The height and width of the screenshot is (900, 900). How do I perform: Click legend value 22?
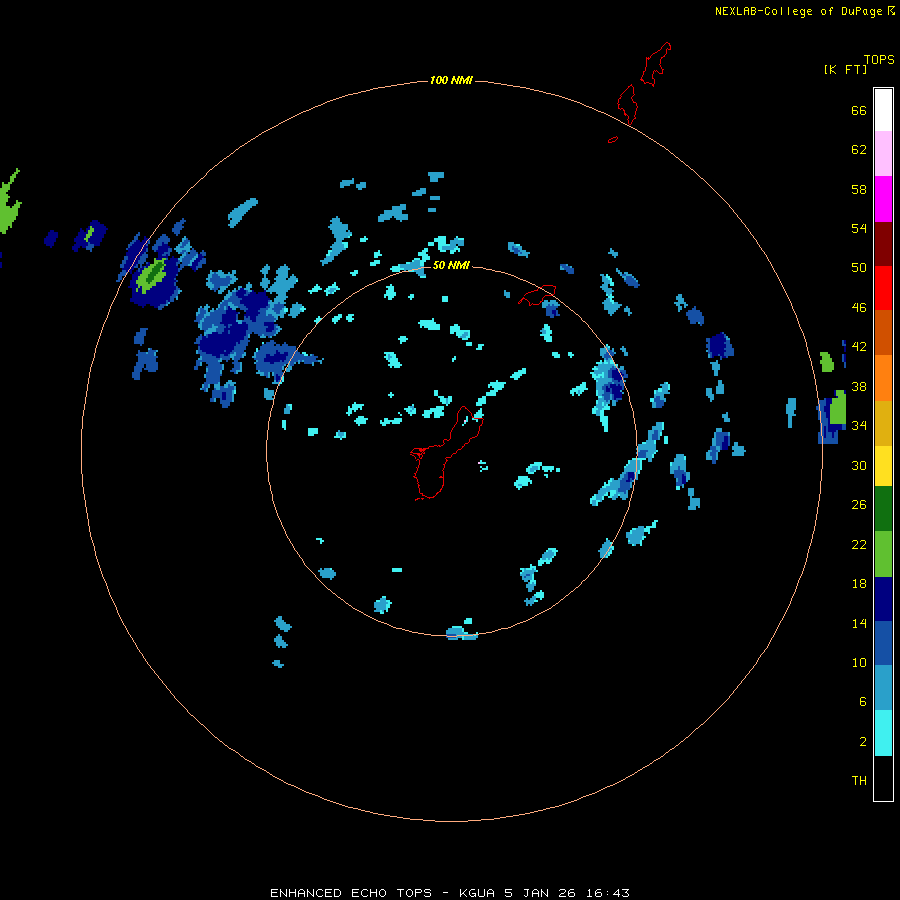point(859,544)
